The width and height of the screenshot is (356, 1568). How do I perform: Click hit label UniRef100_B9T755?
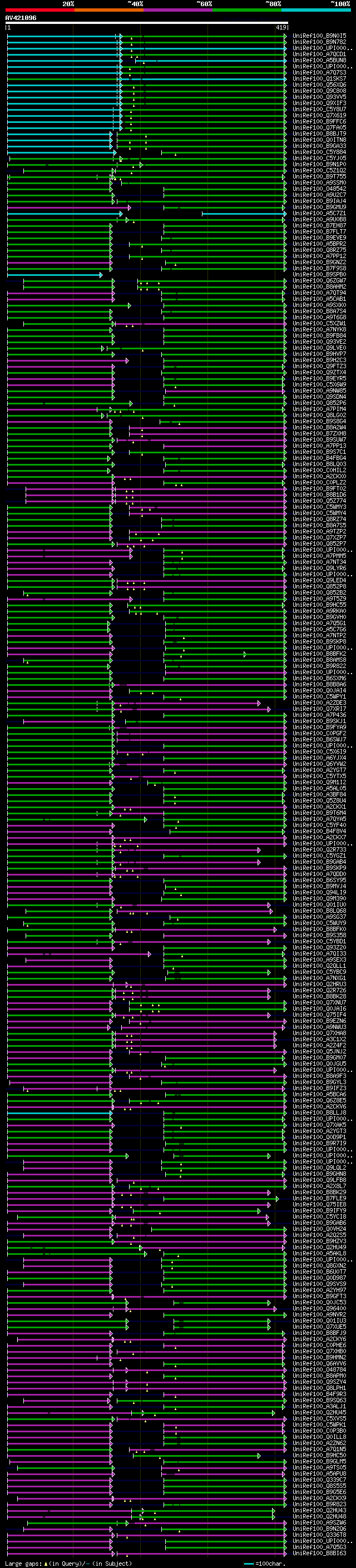tap(319, 177)
